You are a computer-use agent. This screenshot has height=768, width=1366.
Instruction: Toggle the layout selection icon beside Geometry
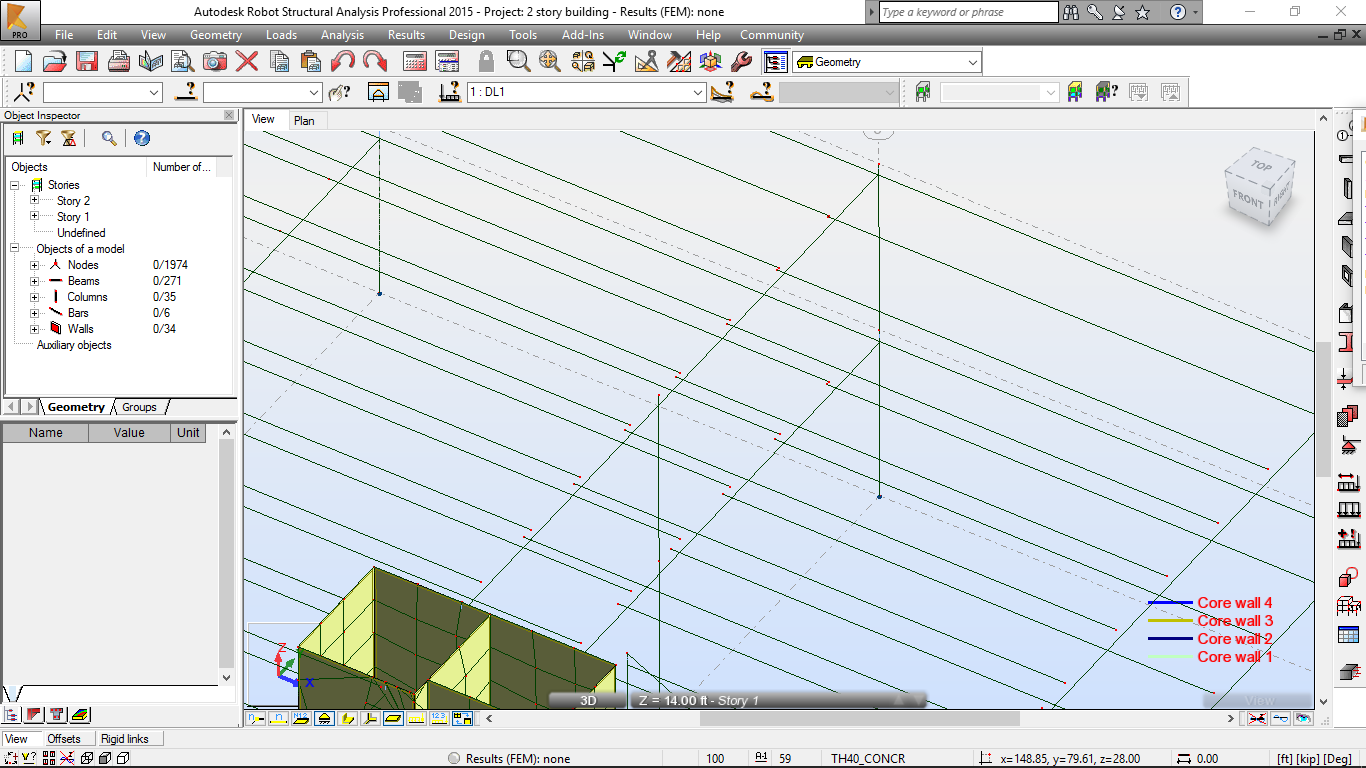click(x=775, y=62)
